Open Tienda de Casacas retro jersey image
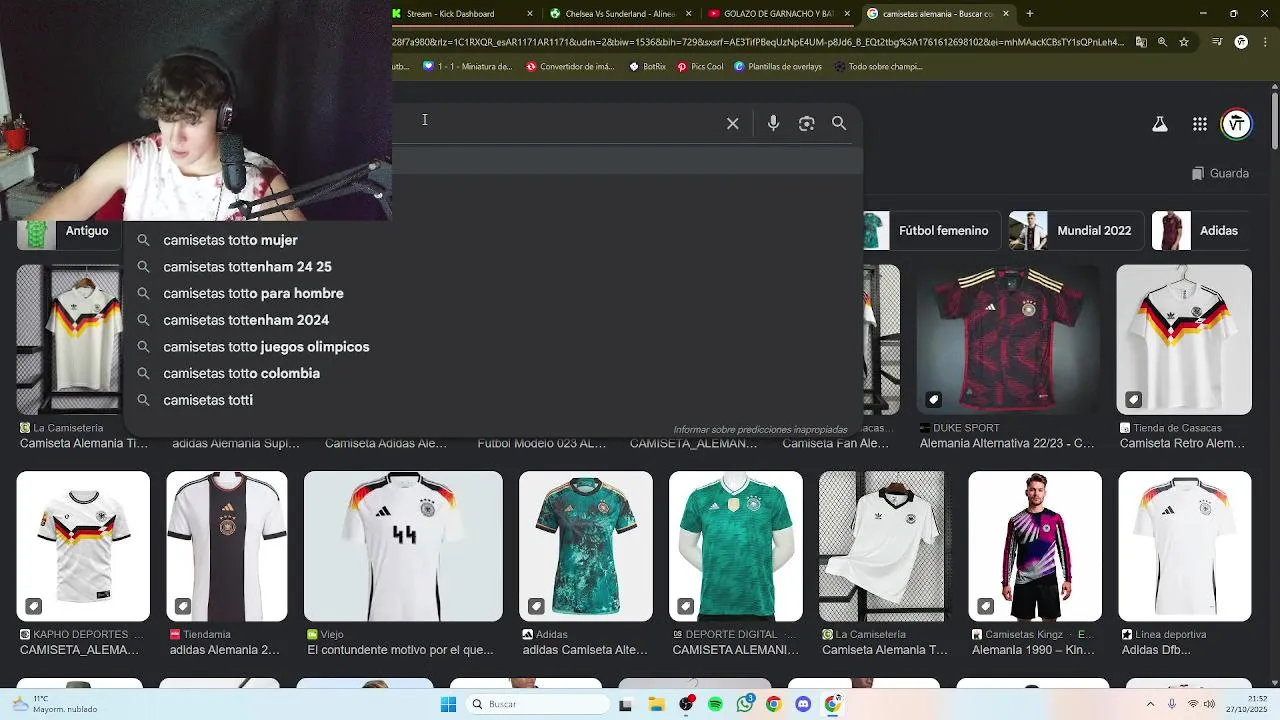Image resolution: width=1280 pixels, height=720 pixels. point(1184,340)
